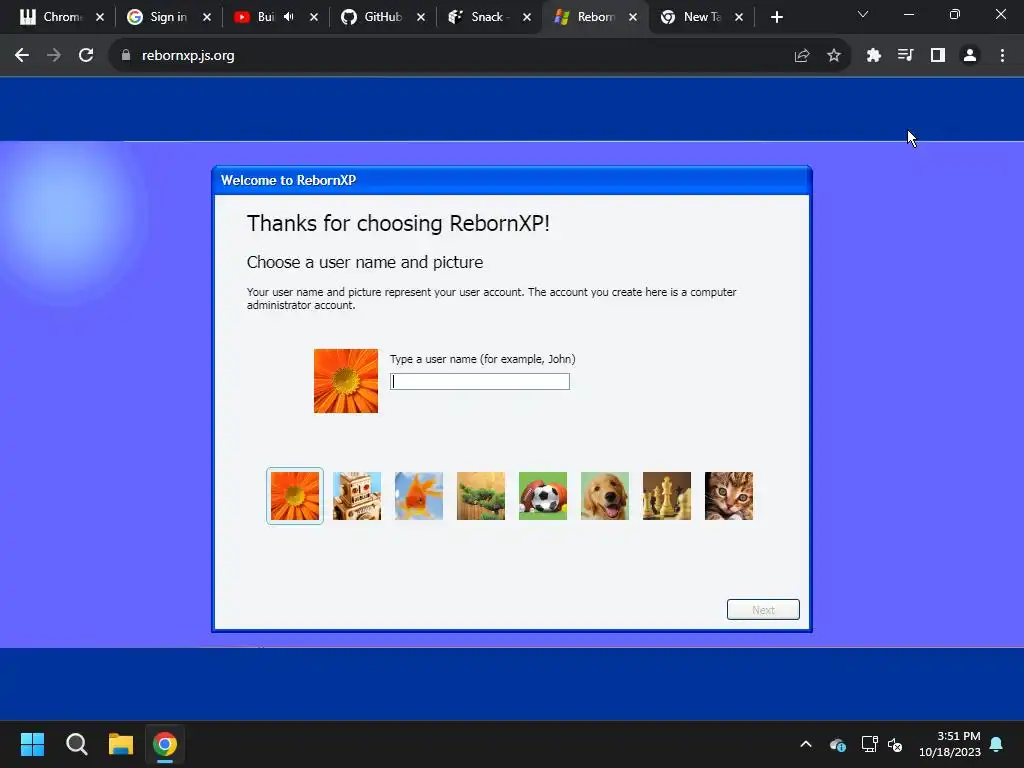Choose the kitten account picture
This screenshot has height=768, width=1024.
[x=729, y=496]
